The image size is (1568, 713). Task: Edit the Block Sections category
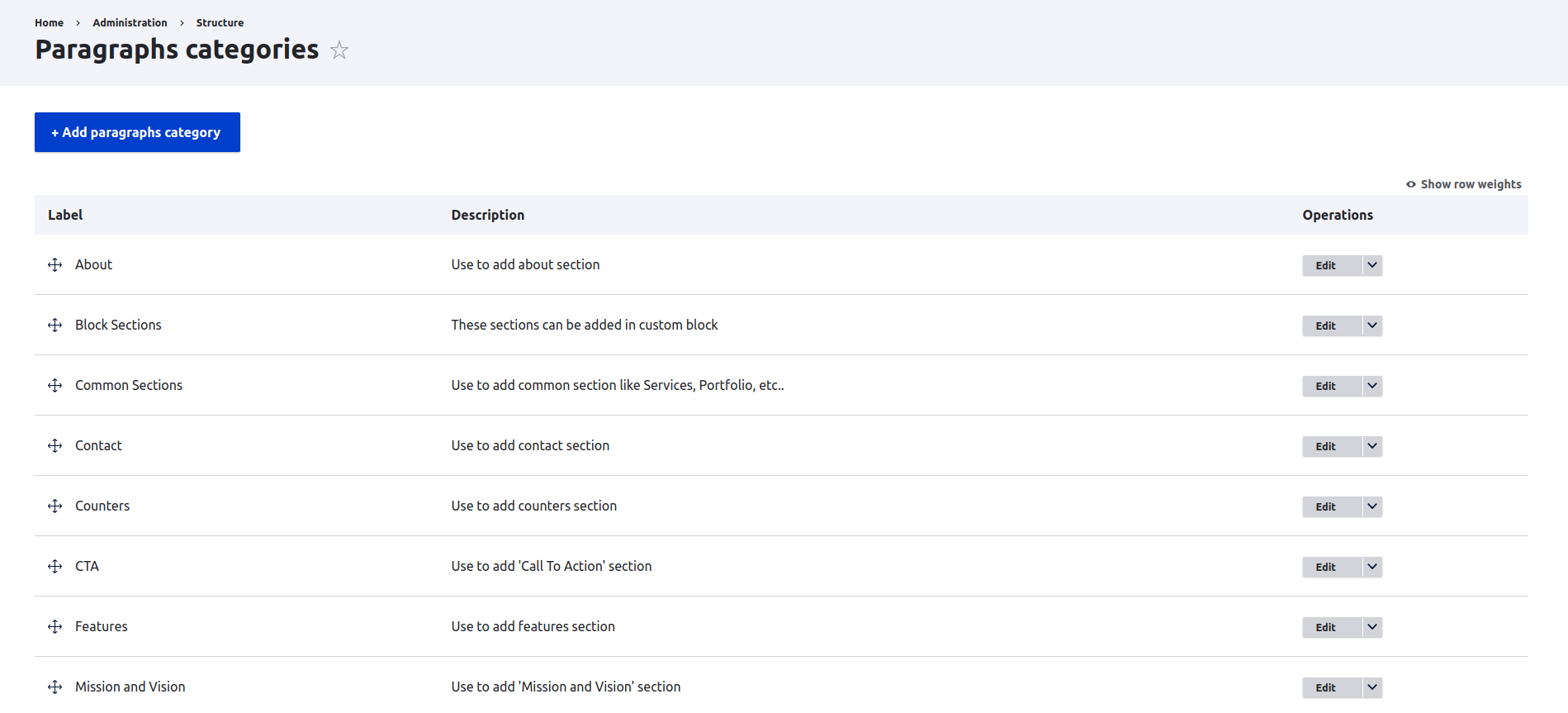[1325, 326]
